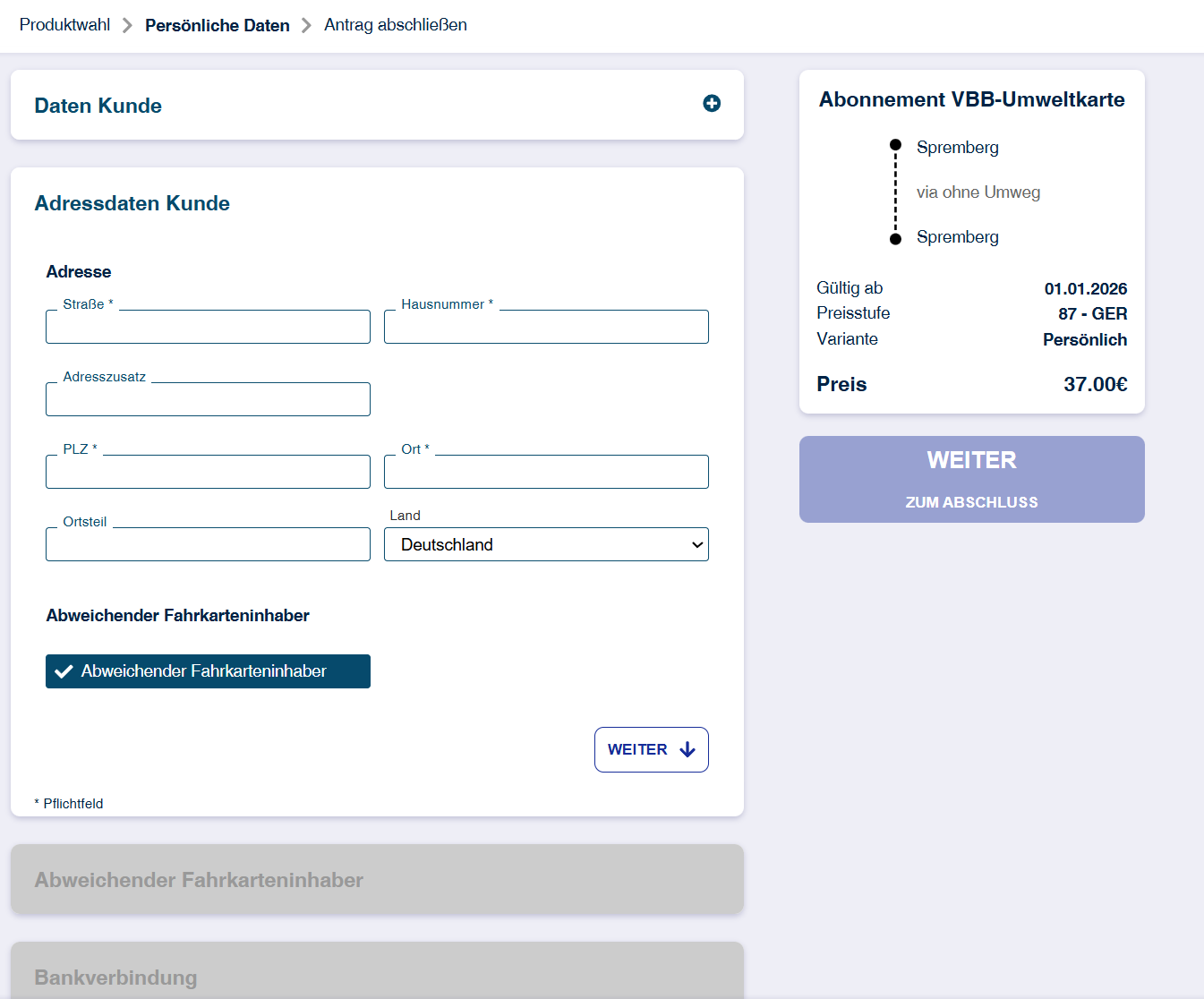Click the Spremberg start station dot
This screenshot has width=1204, height=999.
point(895,145)
